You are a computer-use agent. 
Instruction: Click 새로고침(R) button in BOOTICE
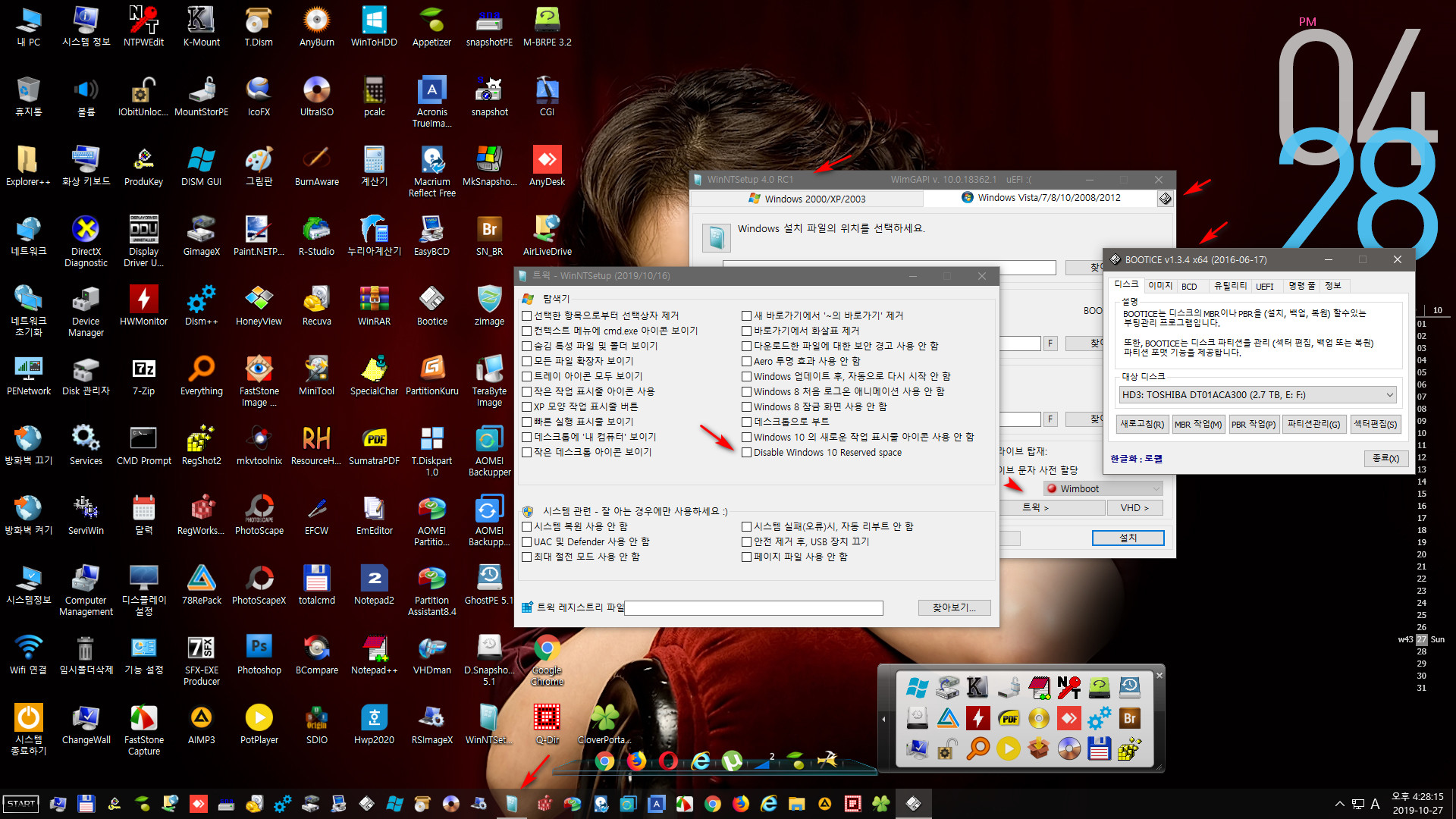(x=1142, y=425)
